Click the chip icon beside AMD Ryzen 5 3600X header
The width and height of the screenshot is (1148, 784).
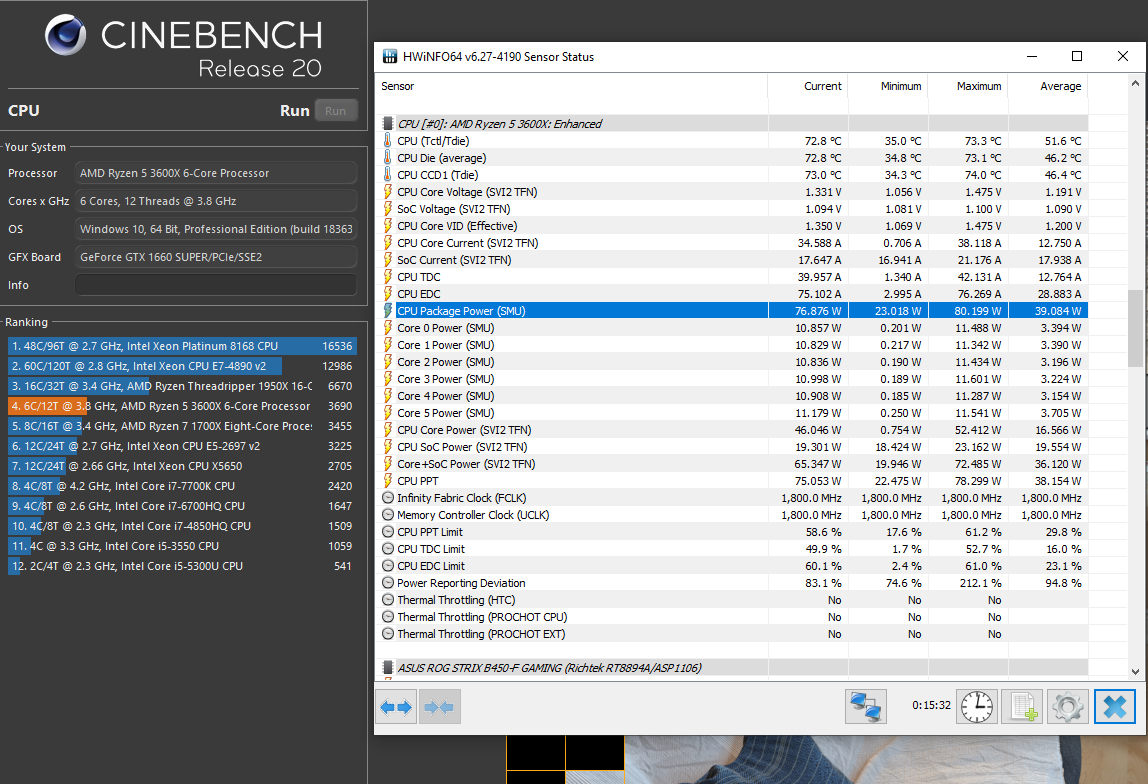(x=388, y=124)
